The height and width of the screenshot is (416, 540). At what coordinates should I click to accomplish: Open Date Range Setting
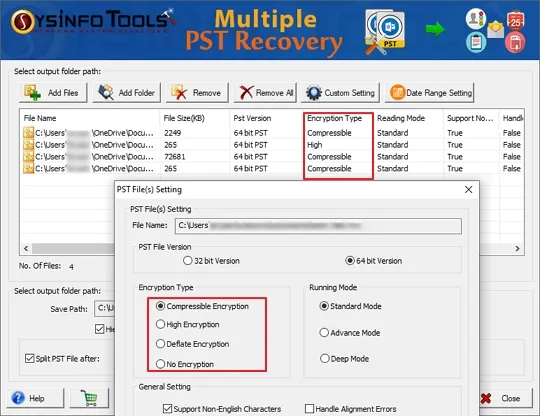pyautogui.click(x=429, y=93)
